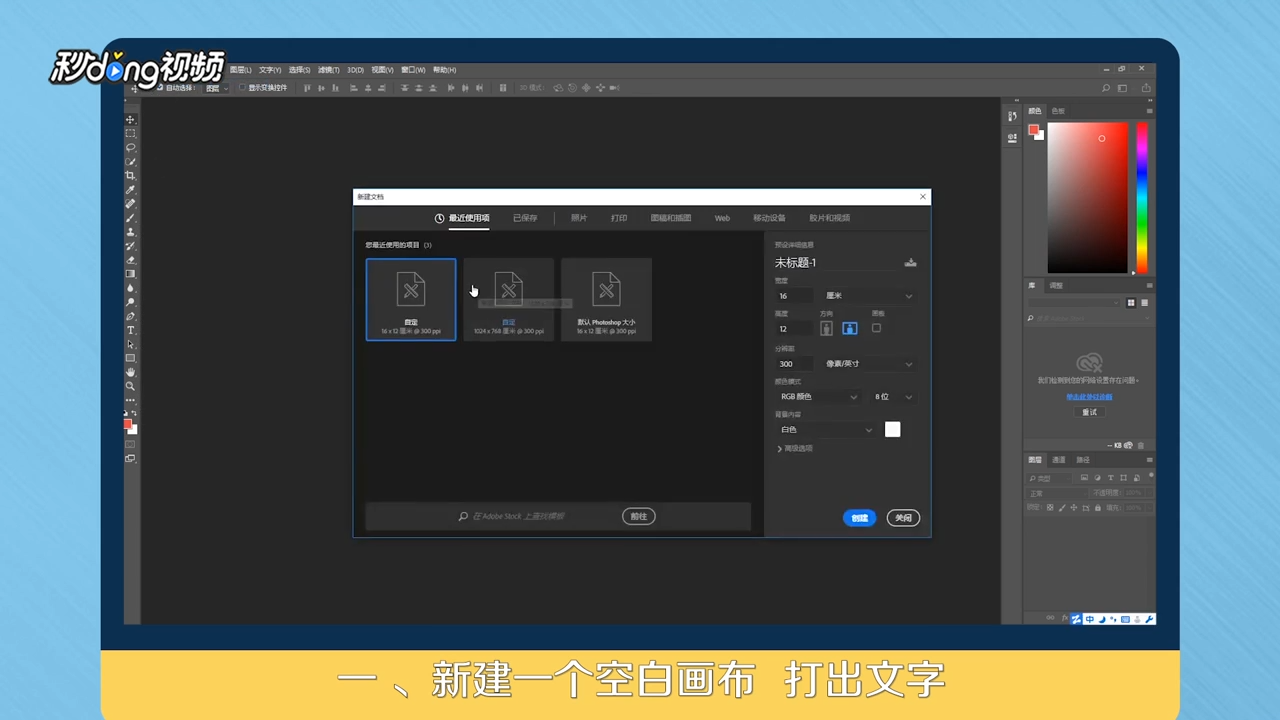The image size is (1280, 720).
Task: Select the Crop tool
Action: [x=130, y=175]
